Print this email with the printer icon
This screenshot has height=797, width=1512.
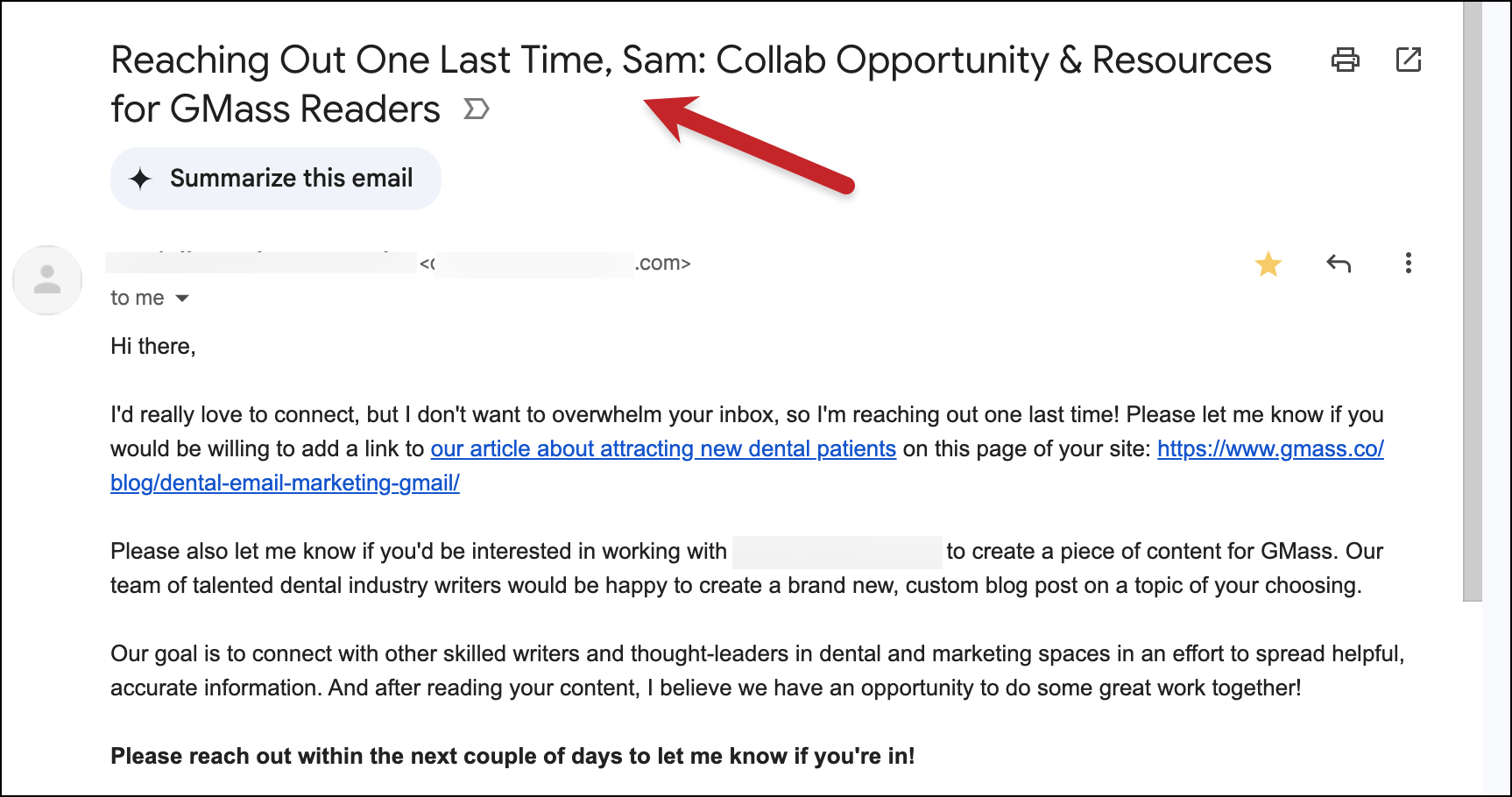(1345, 60)
